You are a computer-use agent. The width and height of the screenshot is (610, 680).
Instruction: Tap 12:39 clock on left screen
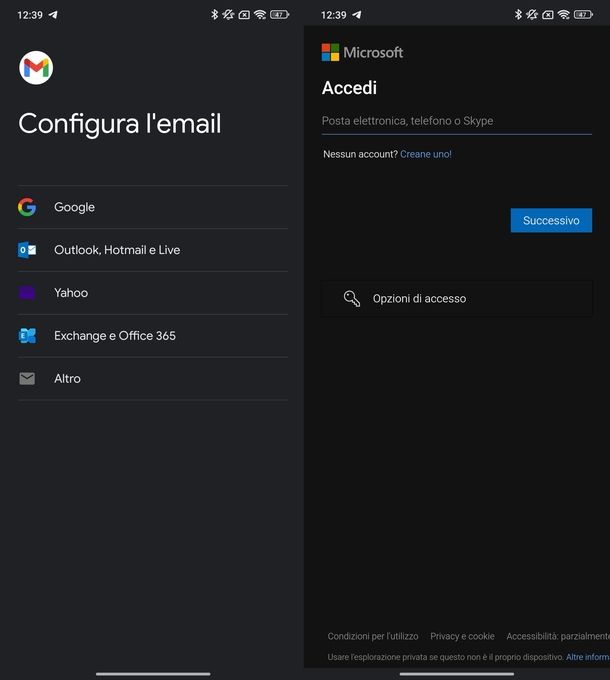click(x=30, y=15)
